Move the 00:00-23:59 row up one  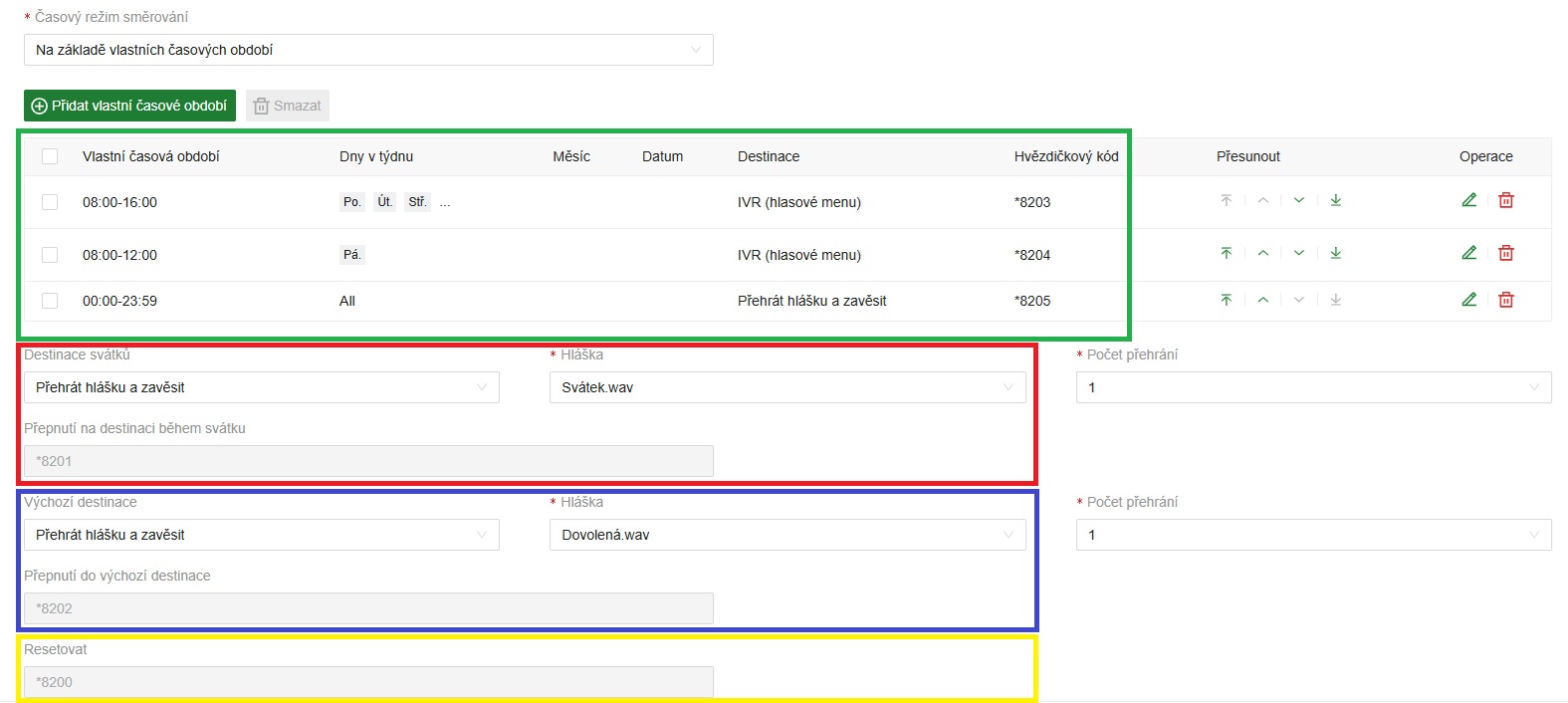click(1262, 300)
